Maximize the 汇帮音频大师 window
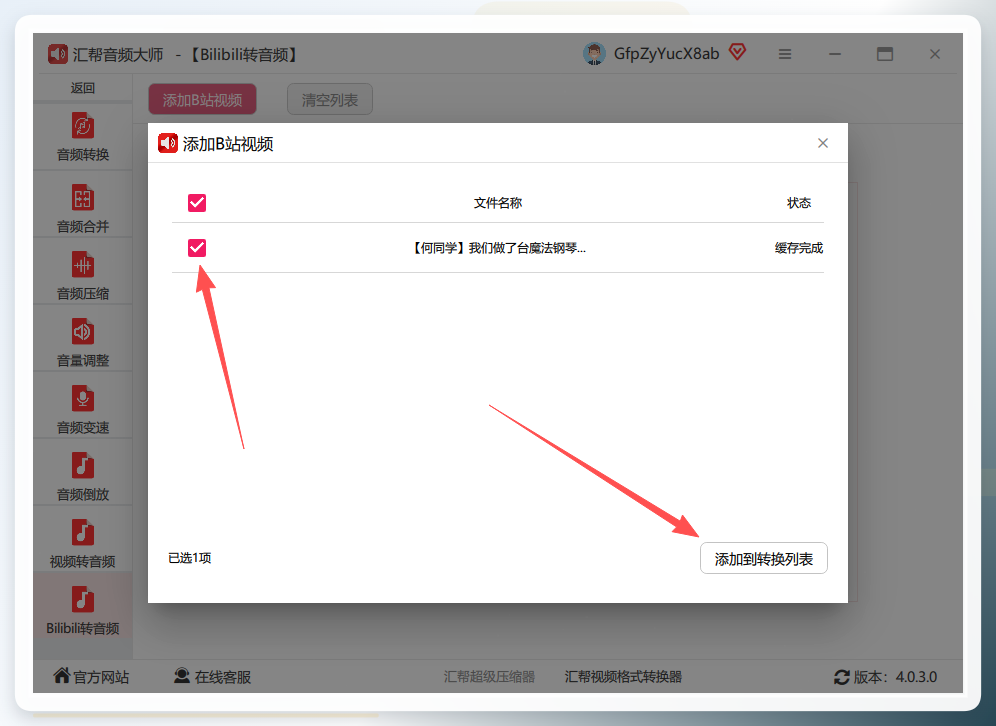 click(885, 54)
